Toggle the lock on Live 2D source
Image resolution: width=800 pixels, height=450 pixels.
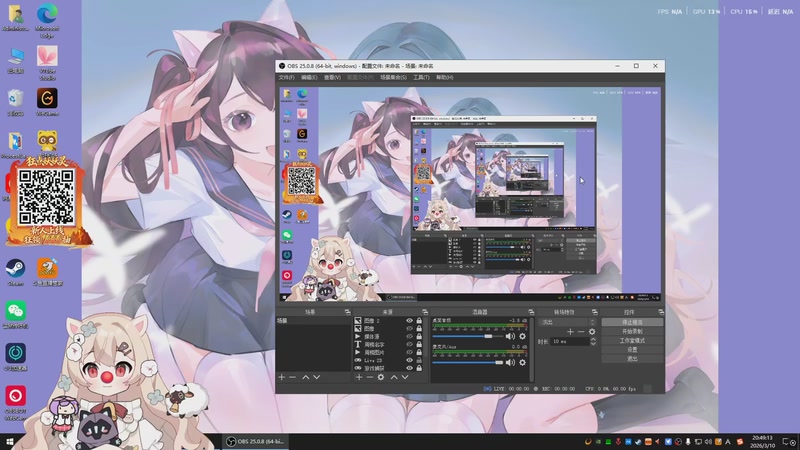(x=419, y=360)
